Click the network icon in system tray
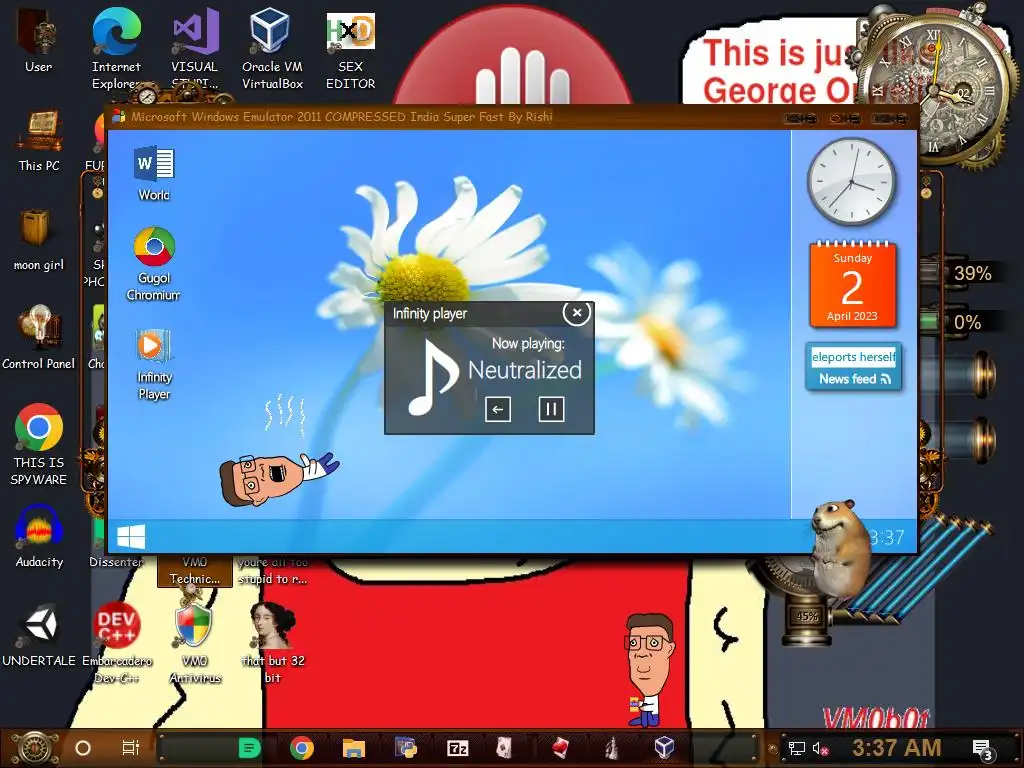The image size is (1024, 768). click(x=796, y=749)
